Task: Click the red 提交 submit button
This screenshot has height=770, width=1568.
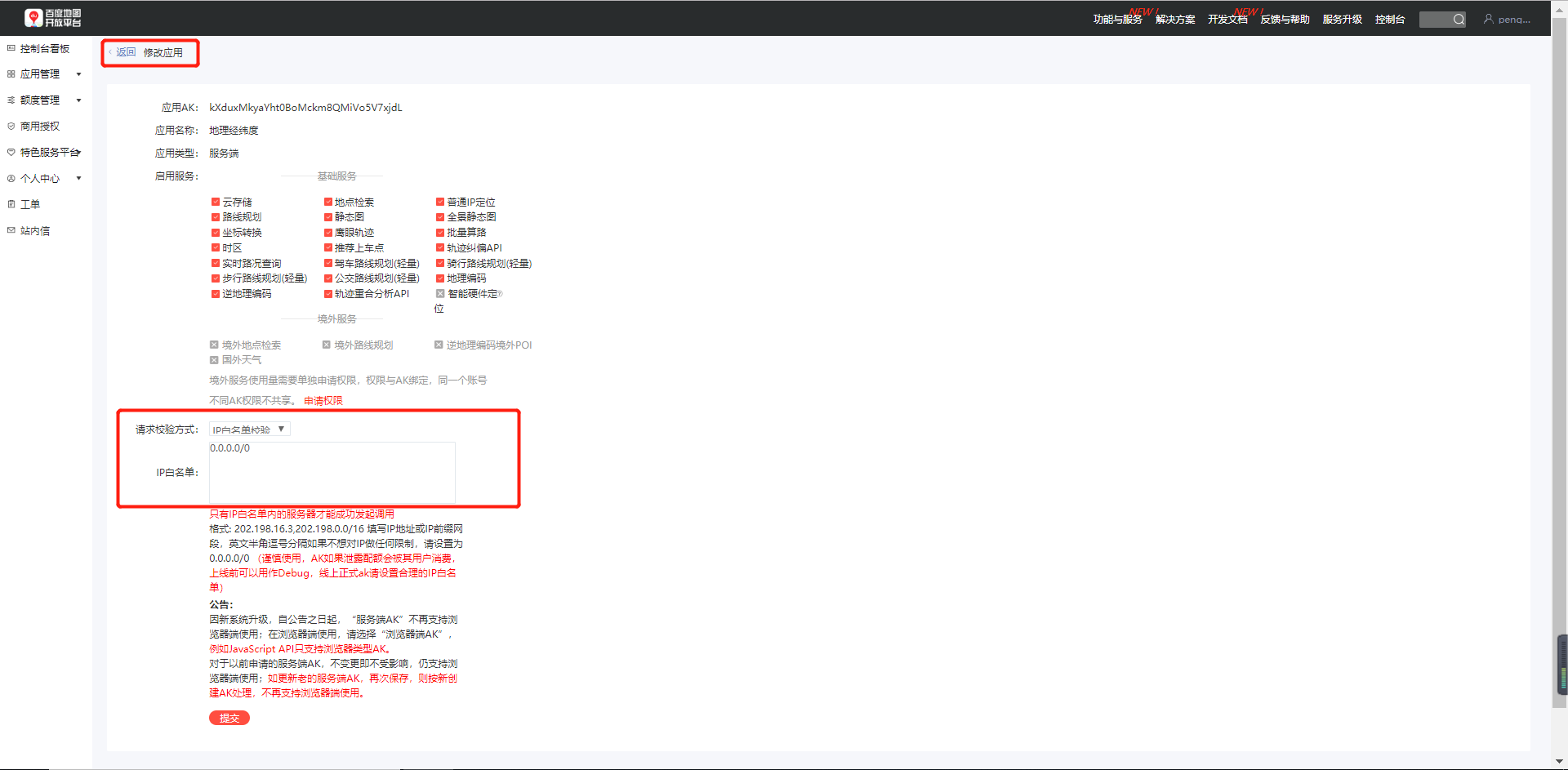Action: click(229, 718)
